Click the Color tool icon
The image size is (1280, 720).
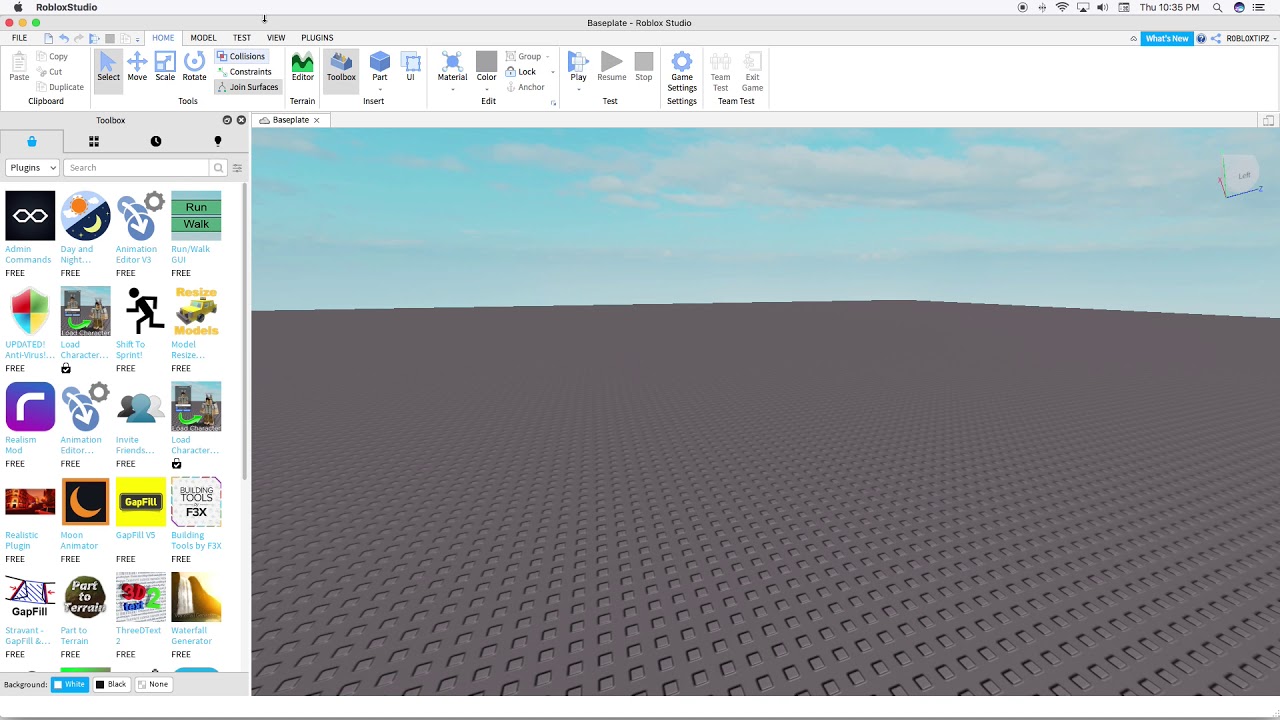[486, 62]
